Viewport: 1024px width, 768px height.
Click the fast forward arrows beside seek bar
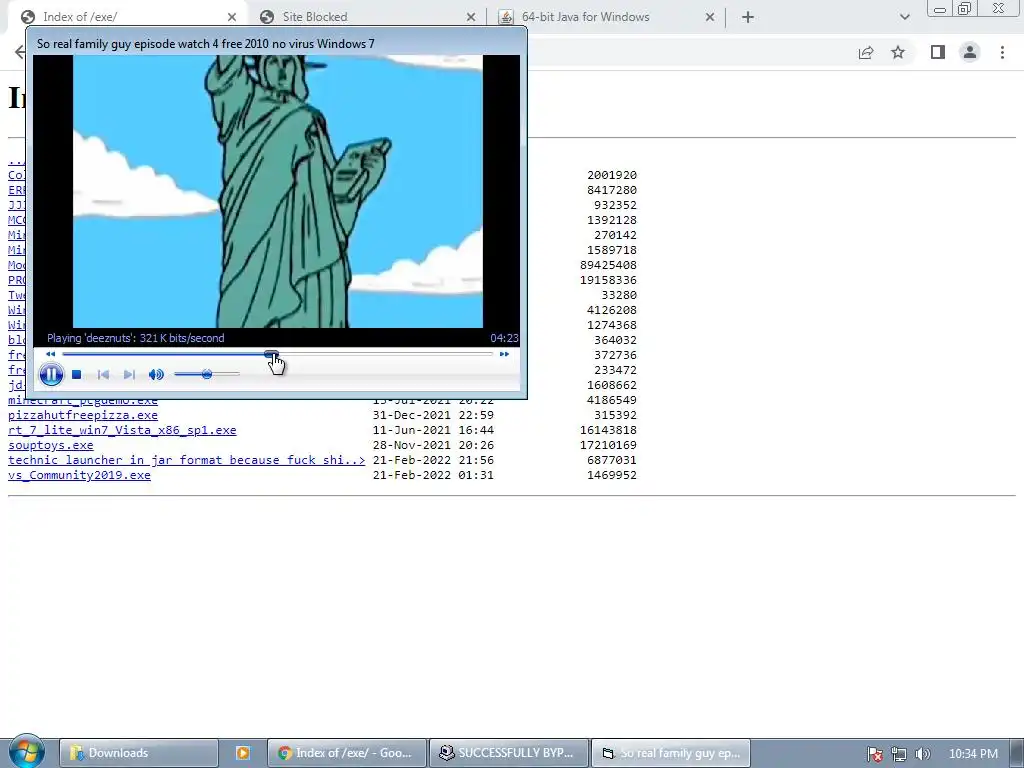coord(504,354)
